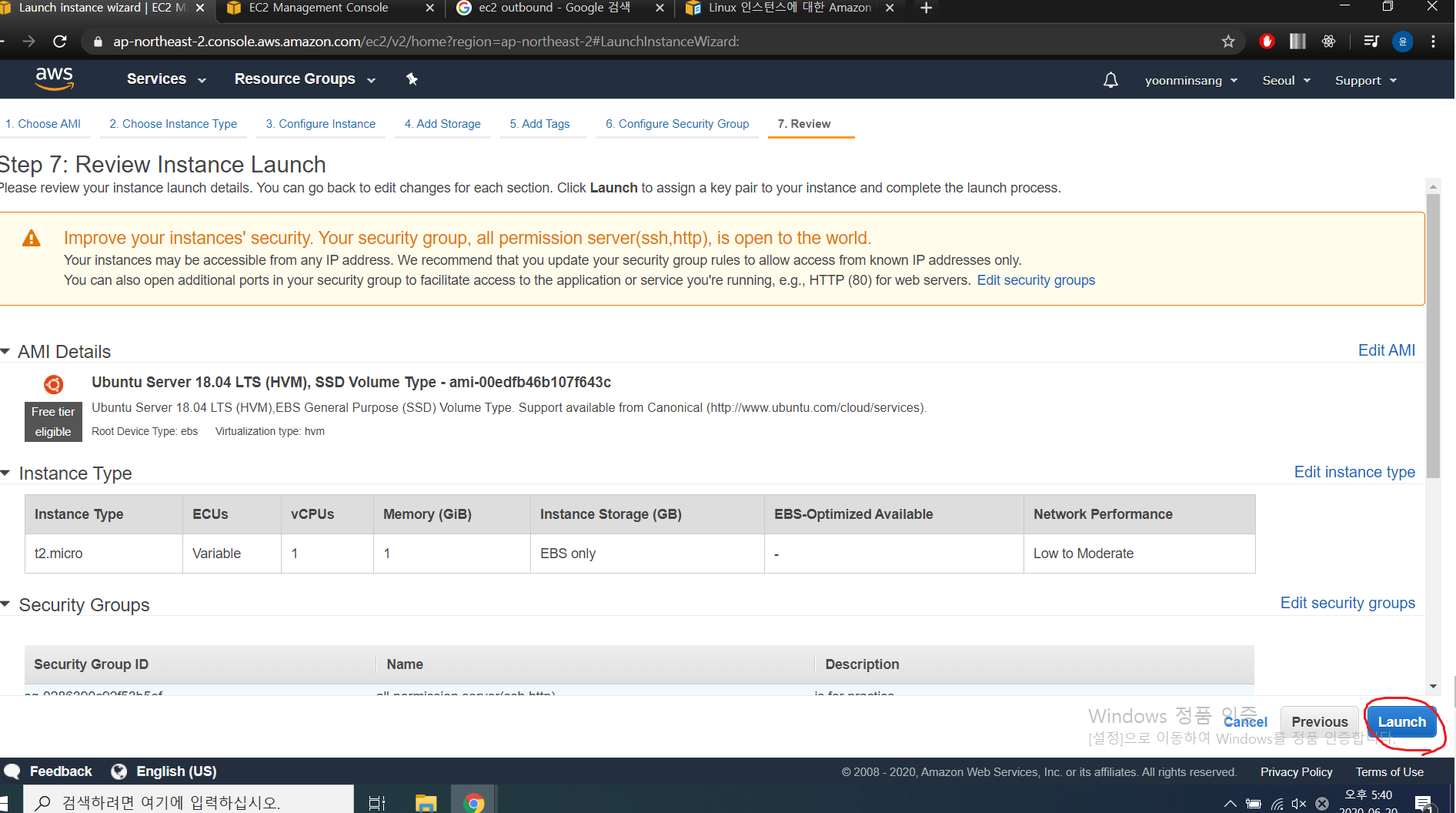Click the pin shortcut icon in AWS navbar
Screen dimensions: 1456x813
coord(412,79)
